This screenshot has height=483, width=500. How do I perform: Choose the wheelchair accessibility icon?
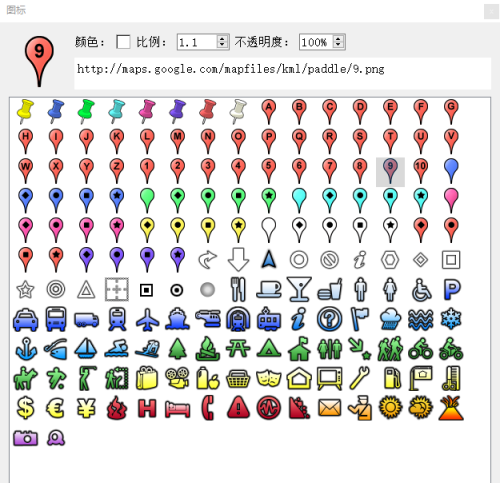(421, 289)
